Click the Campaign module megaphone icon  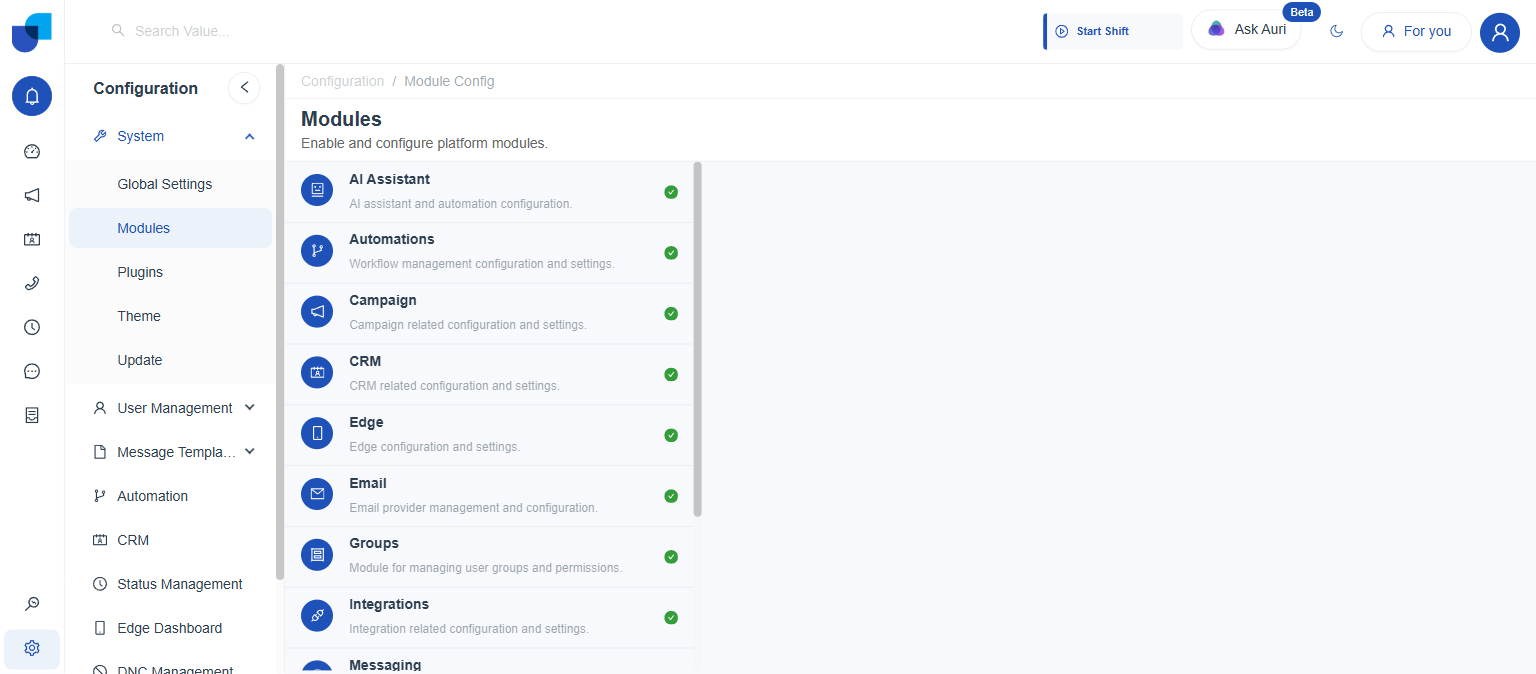click(x=317, y=312)
